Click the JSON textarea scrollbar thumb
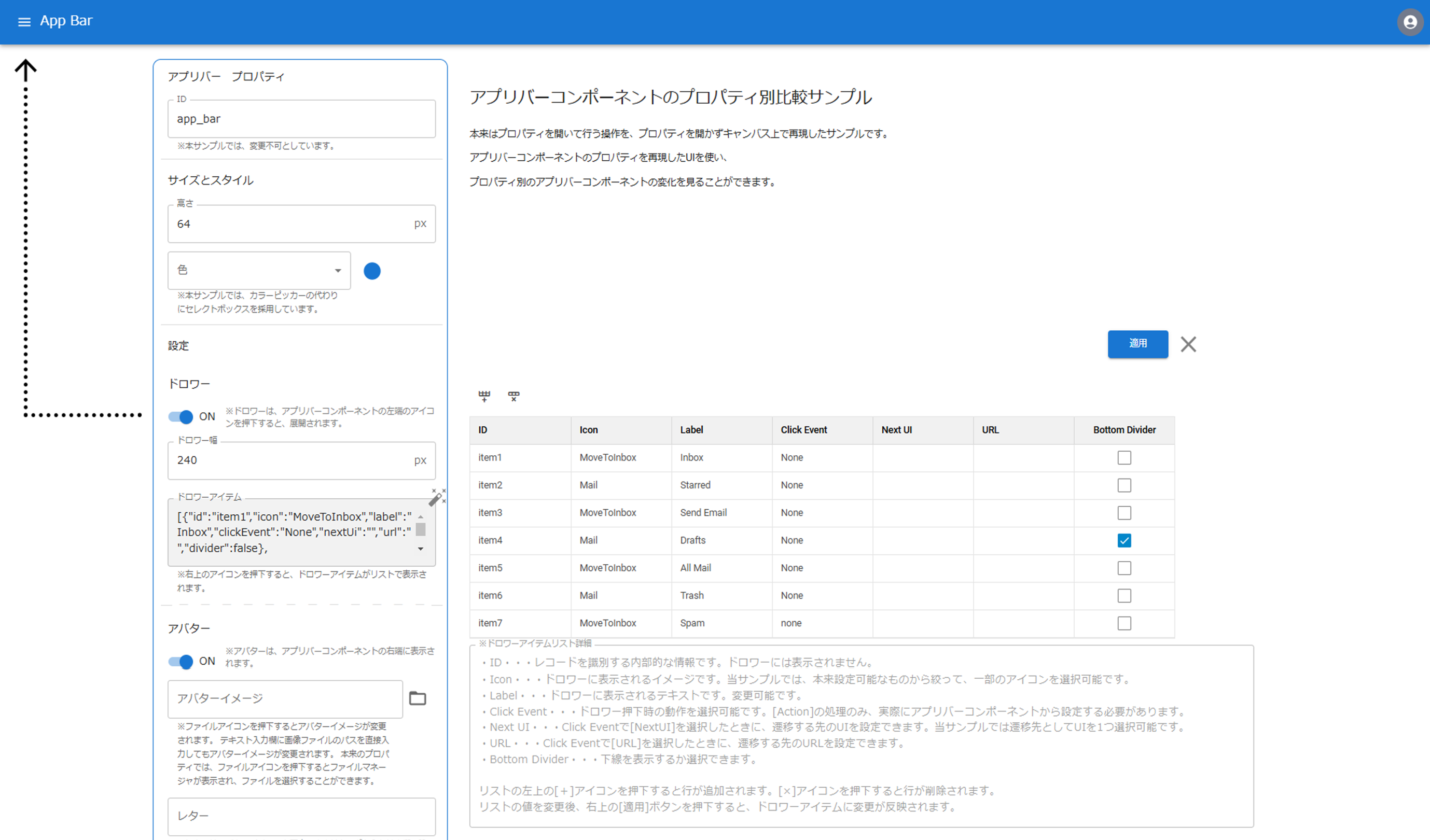1430x840 pixels. (421, 529)
